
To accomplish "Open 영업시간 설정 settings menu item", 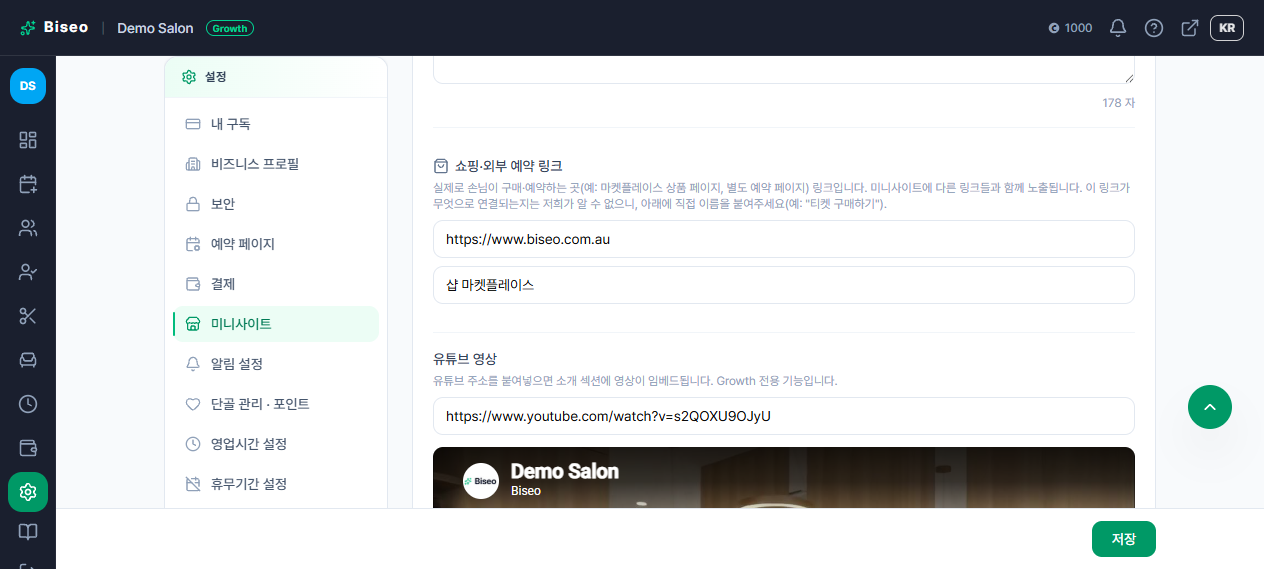I will (x=276, y=444).
